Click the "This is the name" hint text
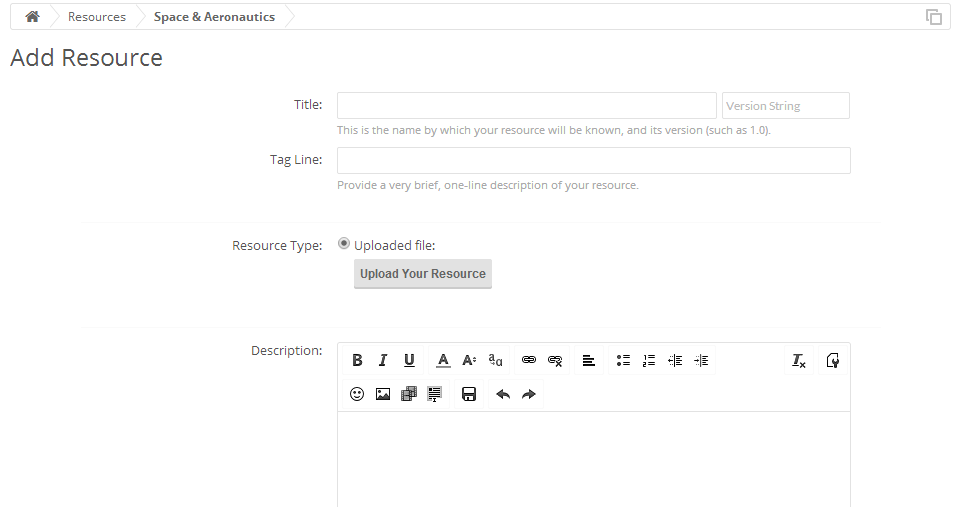This screenshot has width=956, height=507. click(554, 130)
